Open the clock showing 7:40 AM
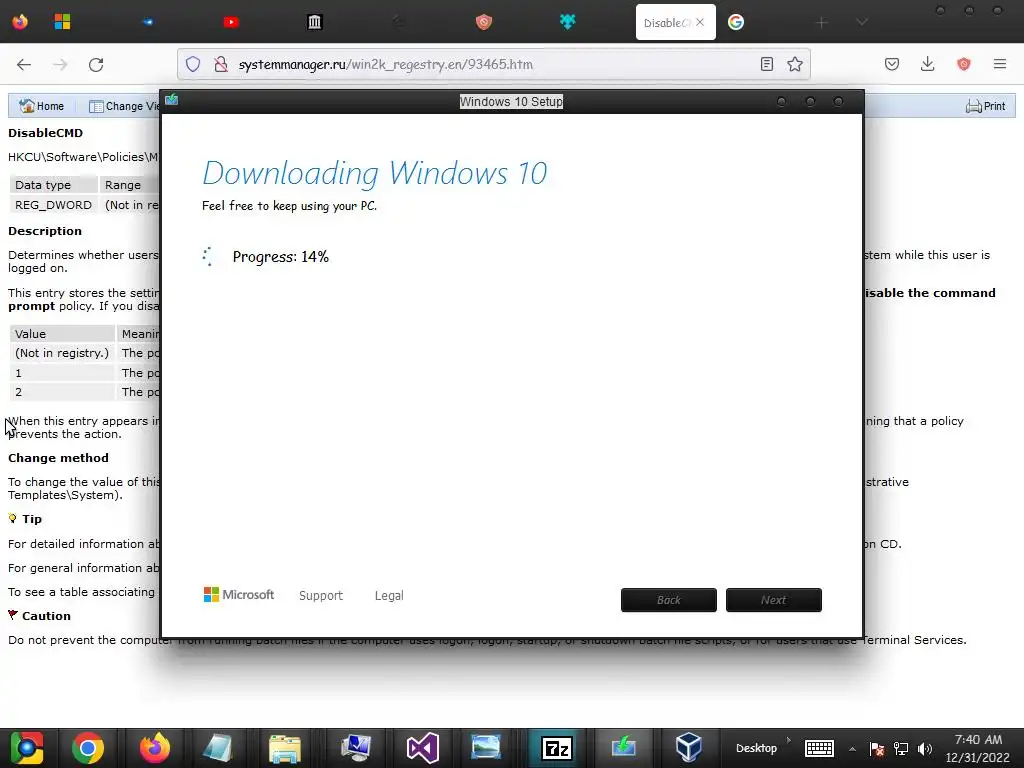The width and height of the screenshot is (1024, 768). point(978,748)
